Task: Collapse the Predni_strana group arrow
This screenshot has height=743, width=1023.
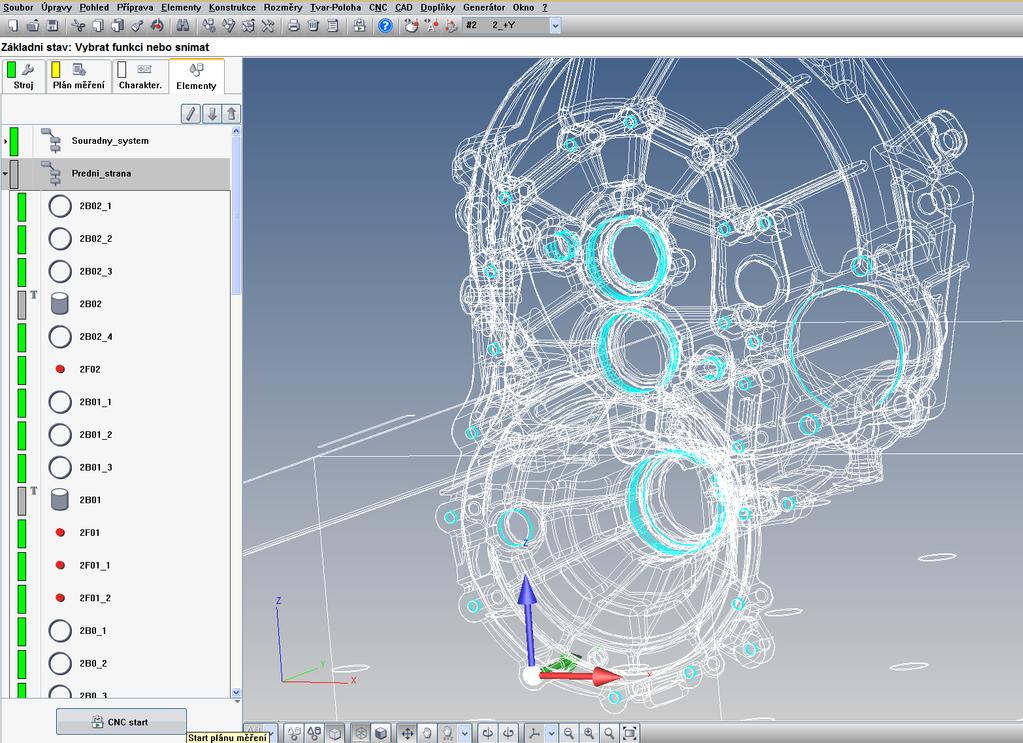Action: 5,174
